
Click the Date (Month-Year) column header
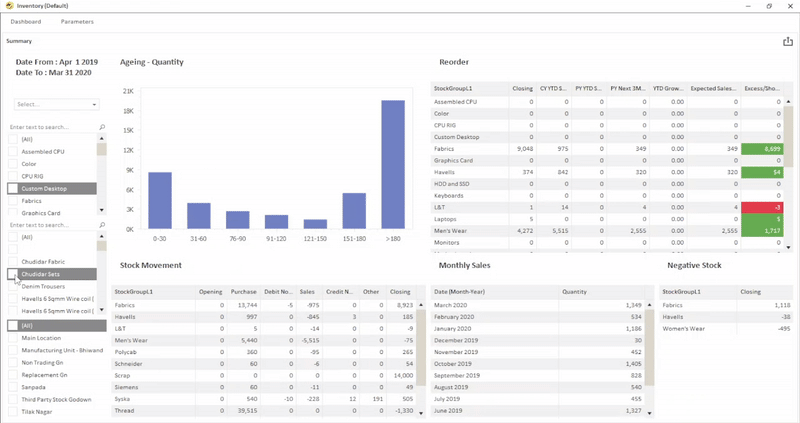494,292
